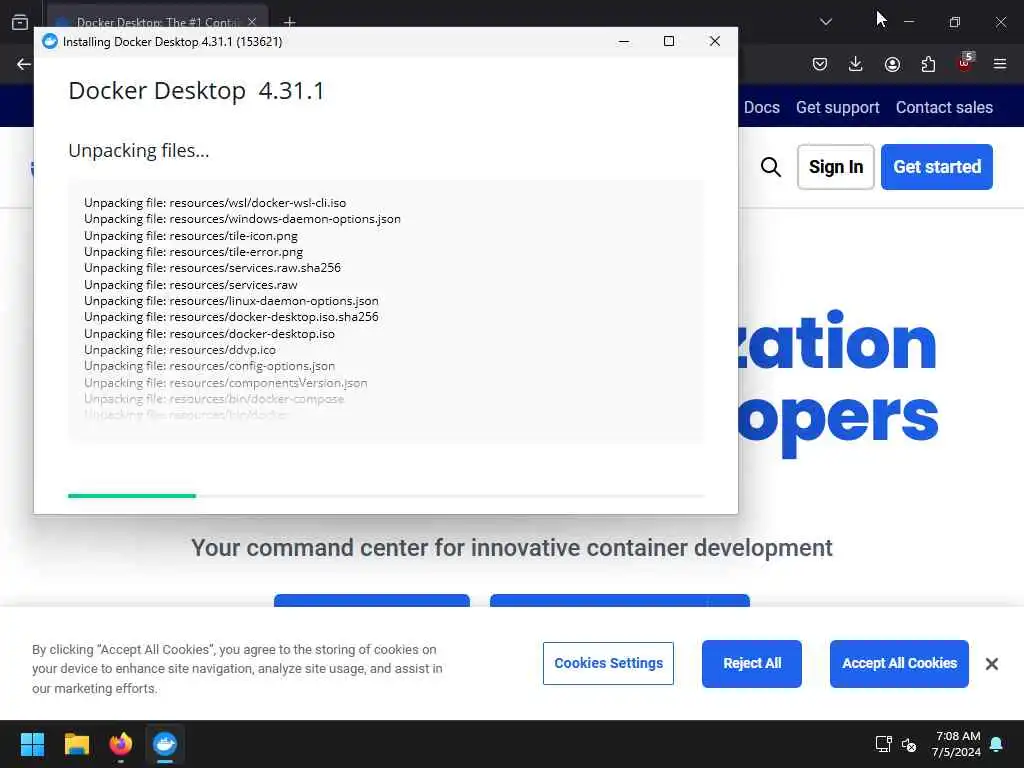This screenshot has height=768, width=1024.
Task: Minimize the Docker Desktop installer window
Action: (x=624, y=42)
